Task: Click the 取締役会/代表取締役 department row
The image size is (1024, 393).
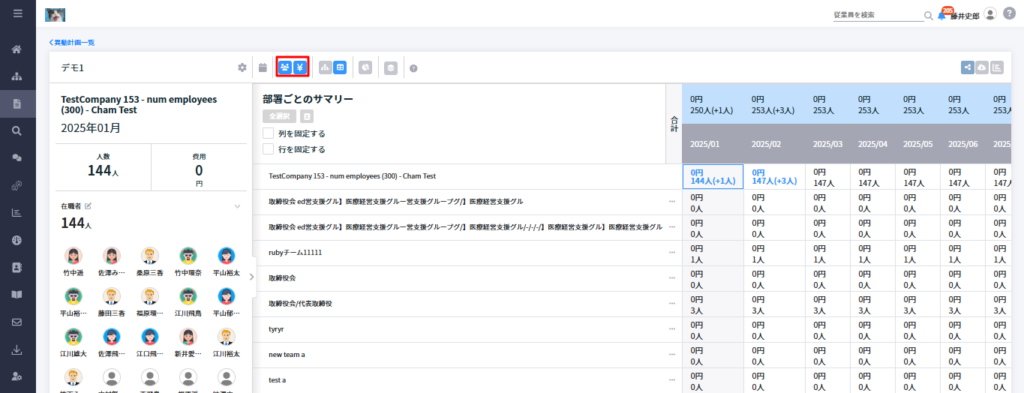Action: pos(468,304)
